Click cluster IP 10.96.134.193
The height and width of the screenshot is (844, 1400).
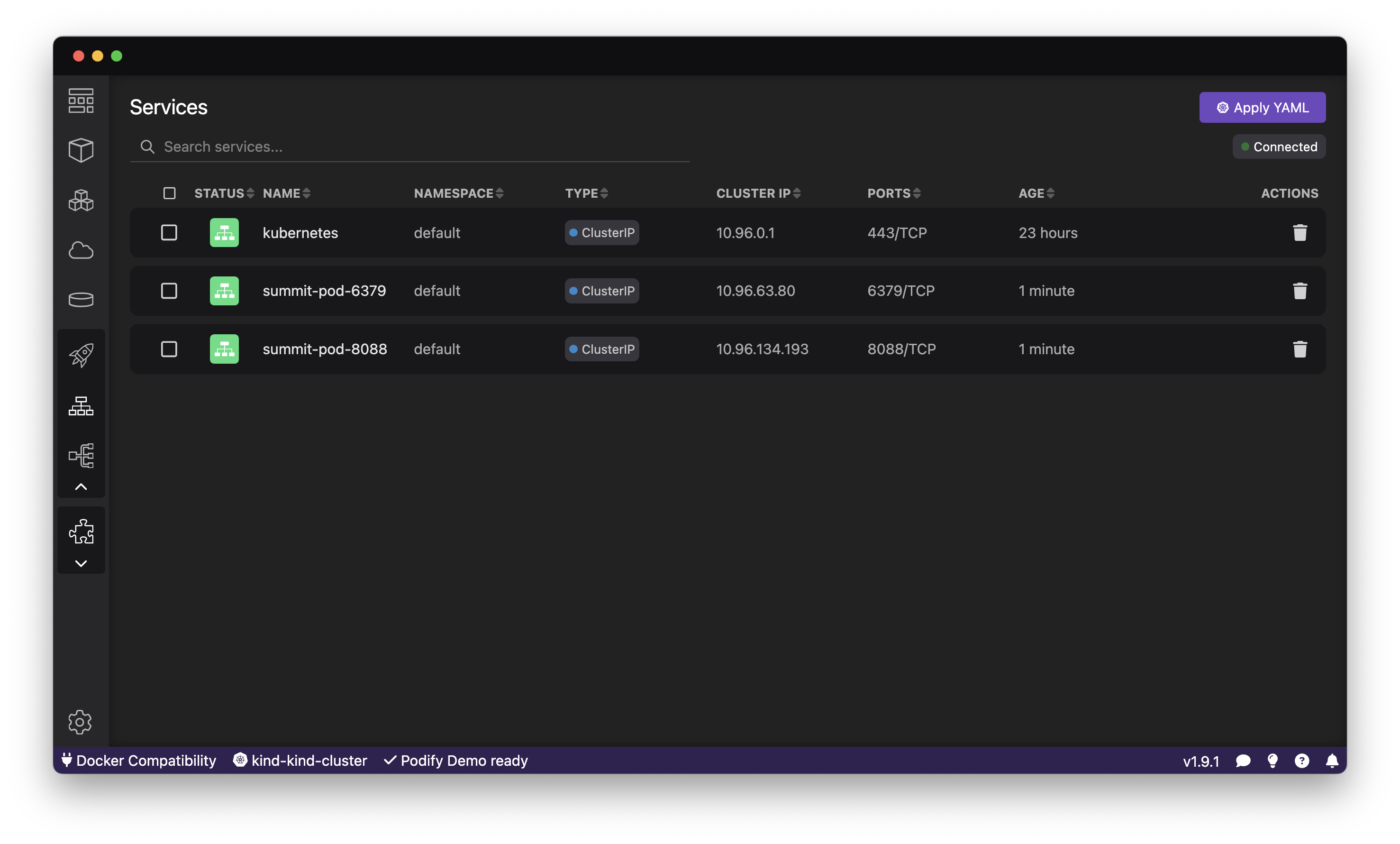762,349
